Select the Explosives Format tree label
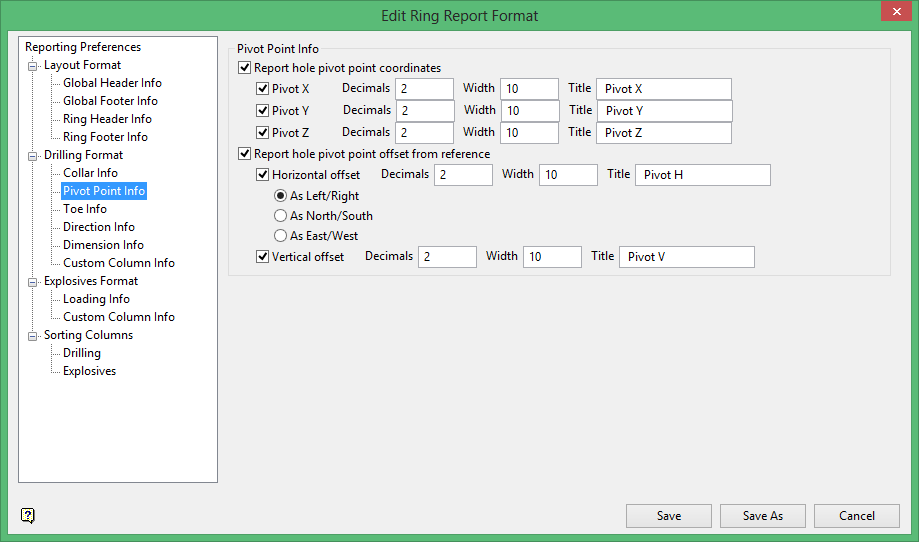This screenshot has height=542, width=919. (91, 281)
